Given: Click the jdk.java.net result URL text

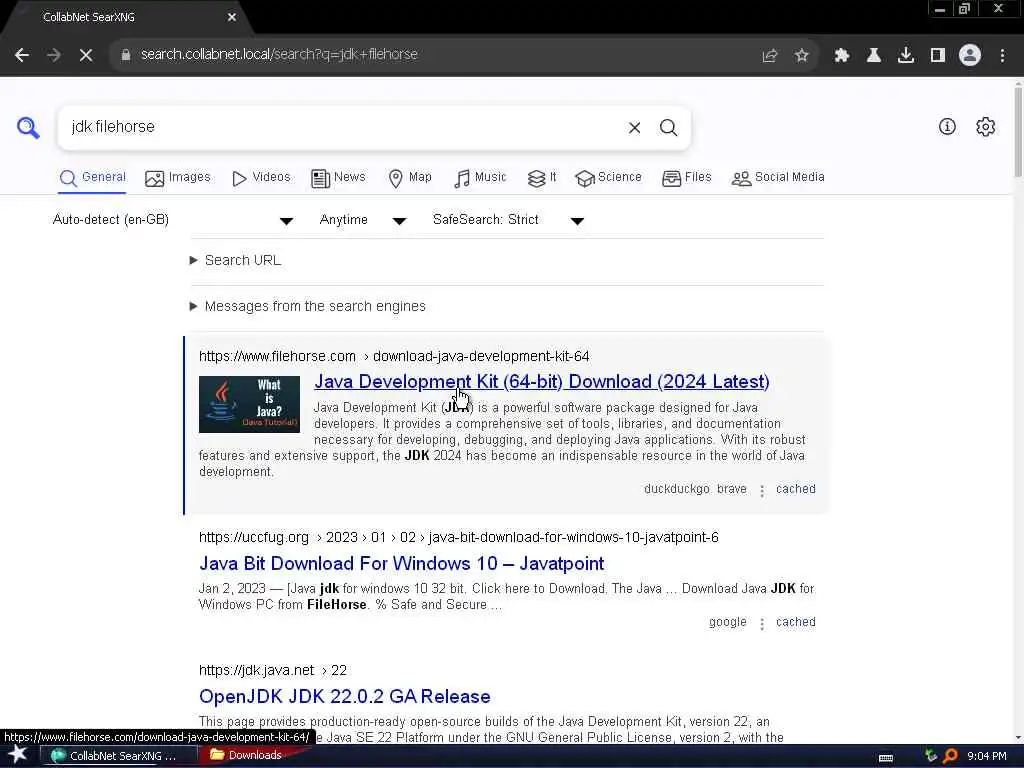Looking at the screenshot, I should (273, 671).
